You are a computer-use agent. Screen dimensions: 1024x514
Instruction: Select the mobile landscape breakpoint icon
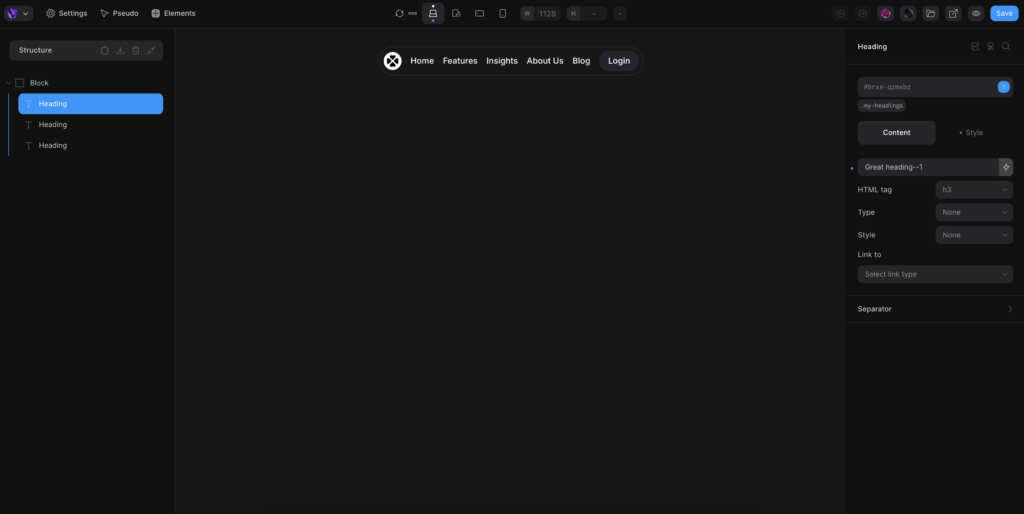point(479,13)
